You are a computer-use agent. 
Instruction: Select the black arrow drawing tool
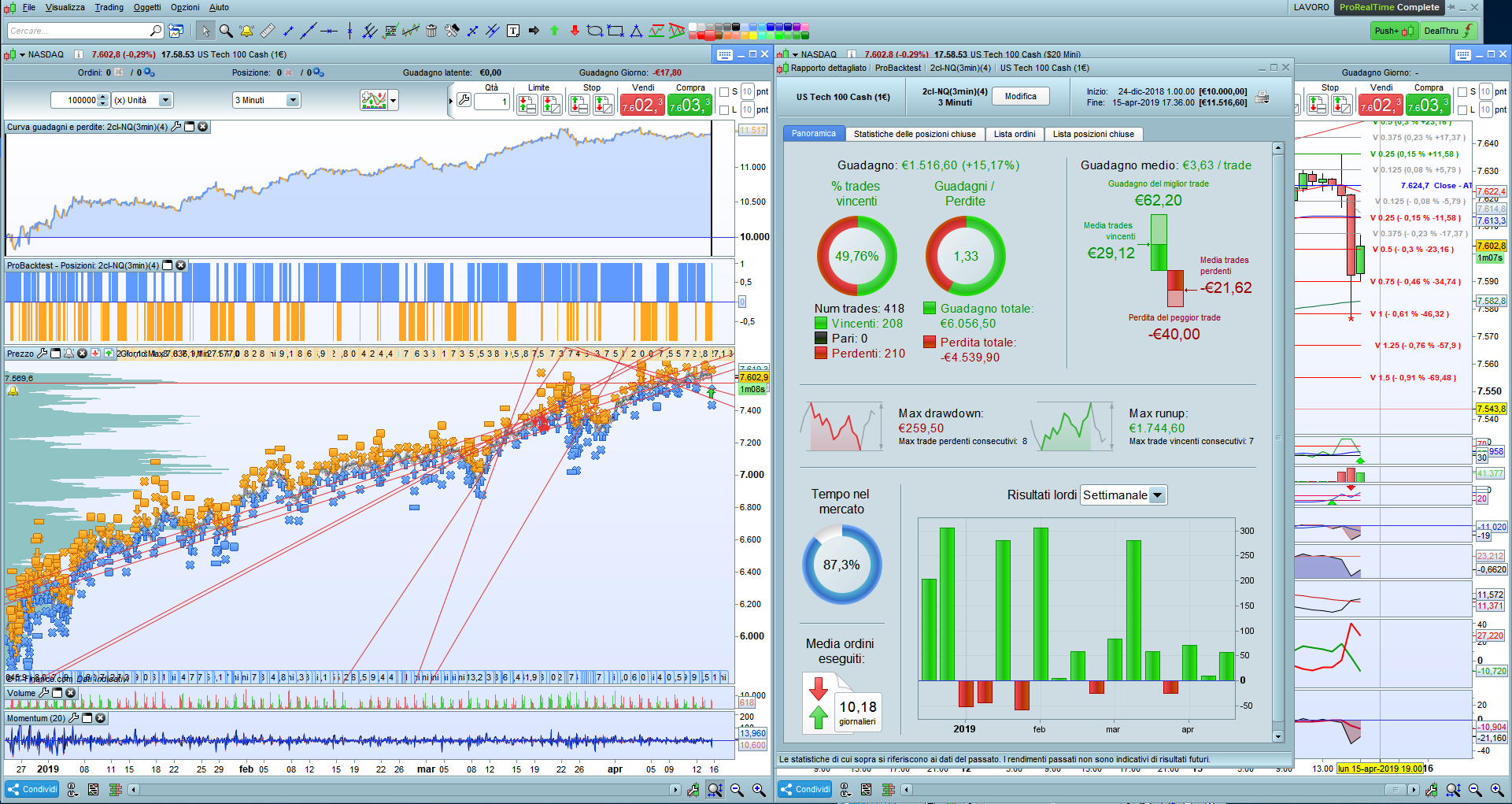coord(534,31)
